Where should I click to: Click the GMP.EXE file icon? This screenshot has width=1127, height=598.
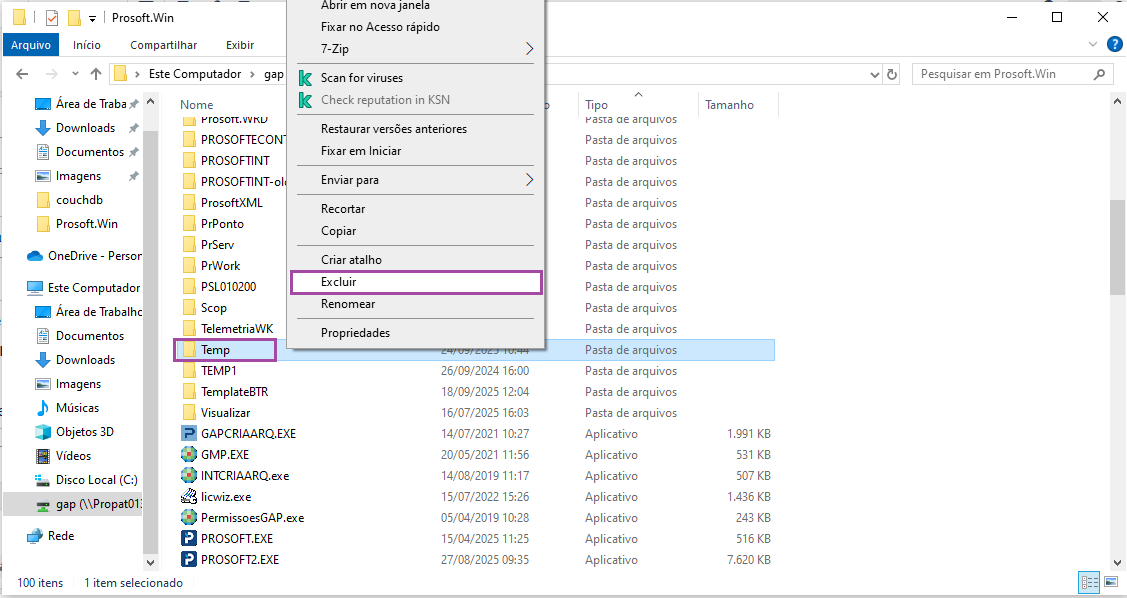(189, 455)
